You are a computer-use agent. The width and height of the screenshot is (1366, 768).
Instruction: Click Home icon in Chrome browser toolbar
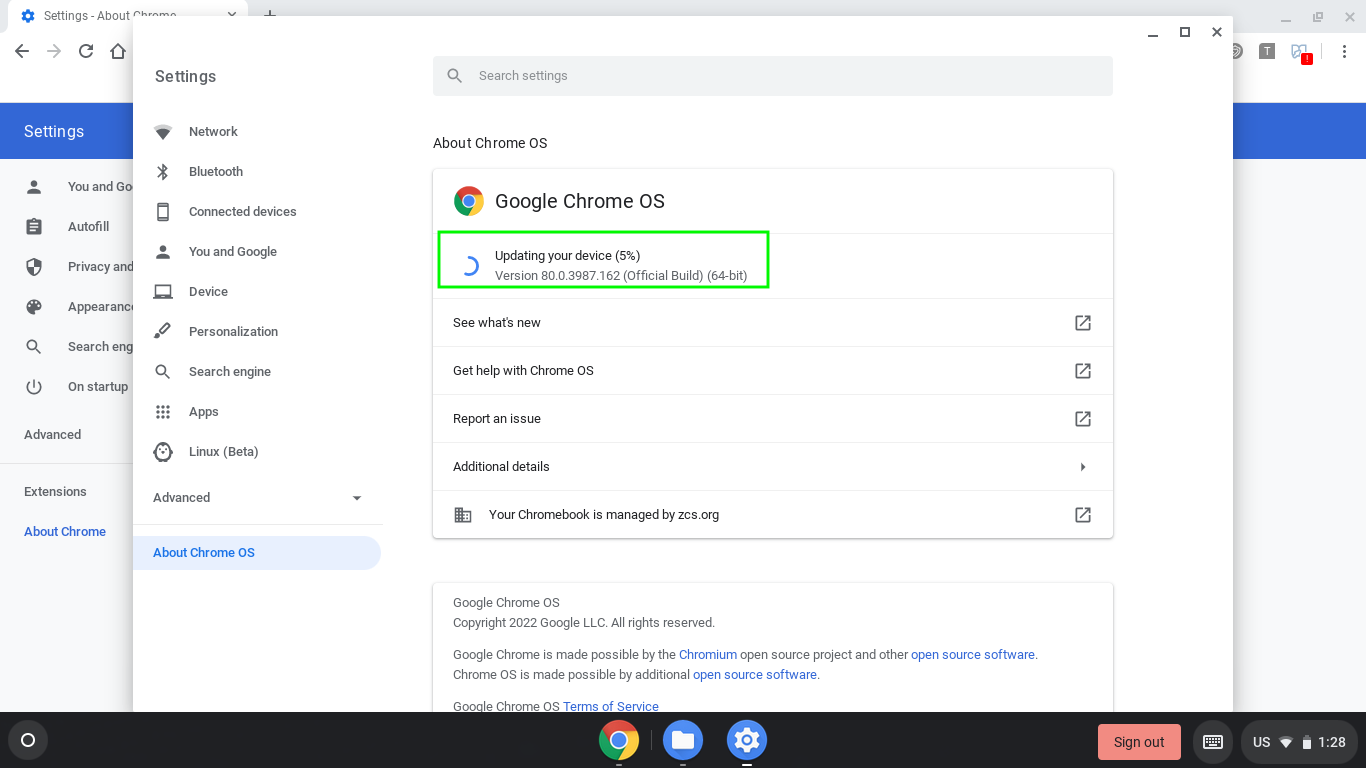(x=118, y=51)
